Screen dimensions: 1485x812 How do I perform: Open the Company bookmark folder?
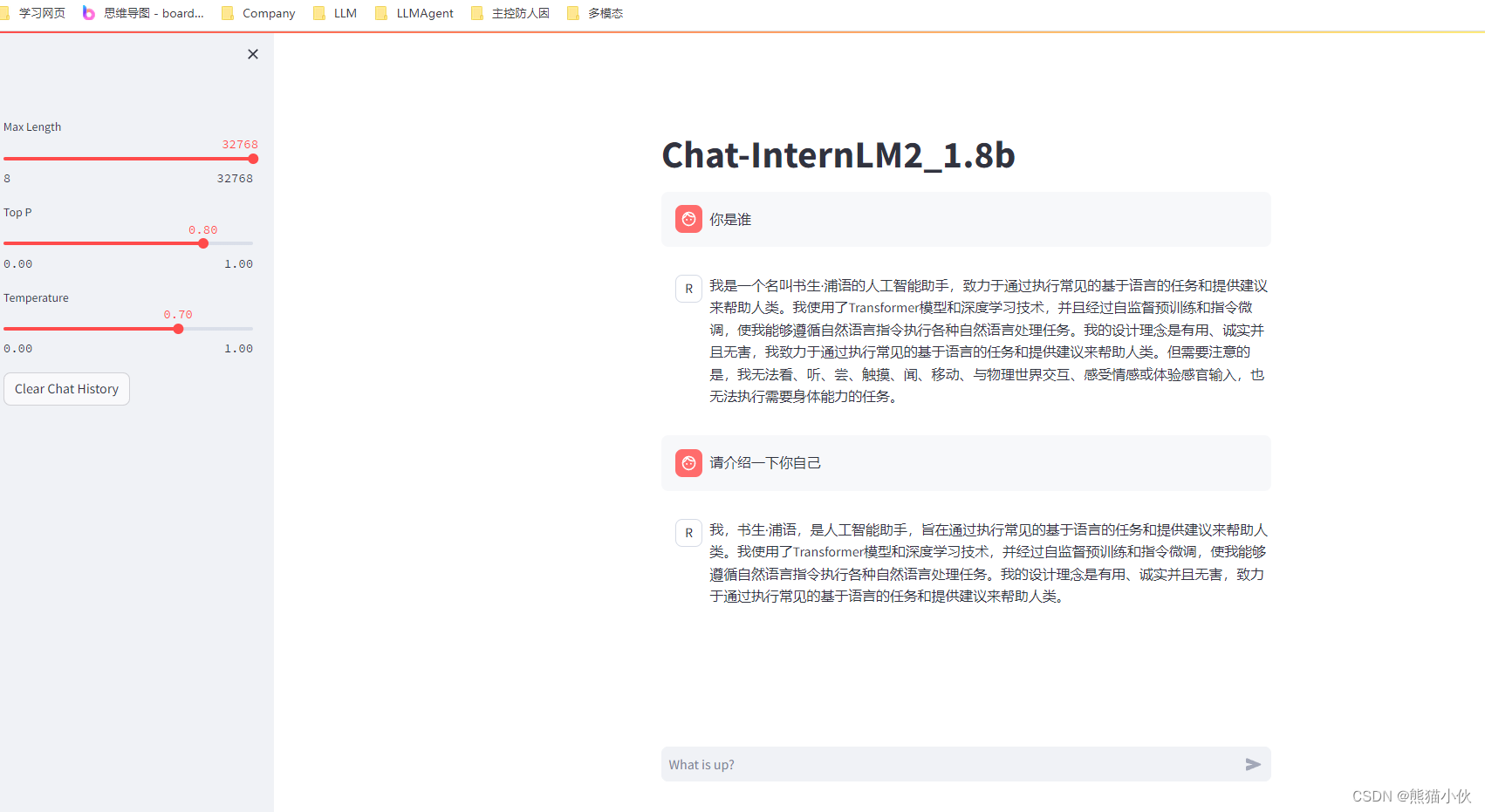coord(258,13)
